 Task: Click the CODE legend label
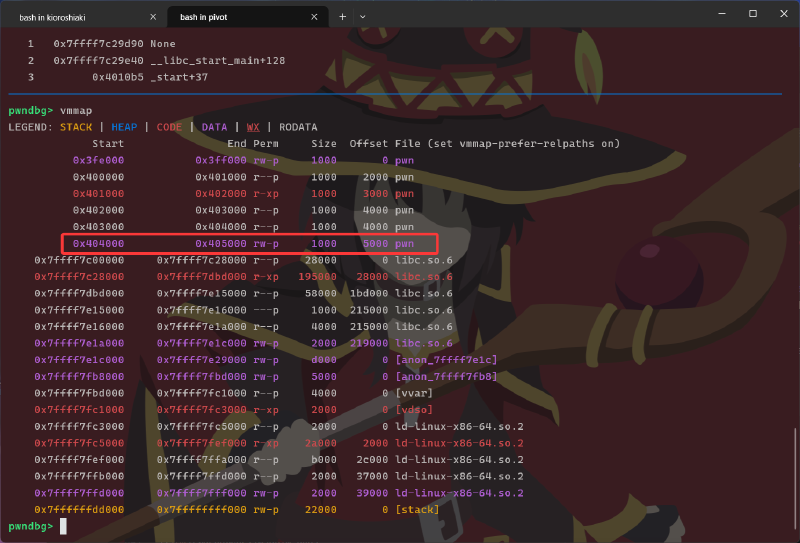(169, 127)
